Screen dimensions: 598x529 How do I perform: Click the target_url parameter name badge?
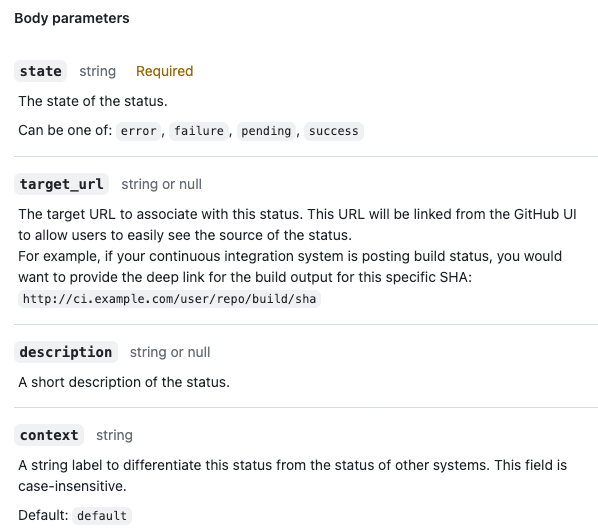coord(61,184)
